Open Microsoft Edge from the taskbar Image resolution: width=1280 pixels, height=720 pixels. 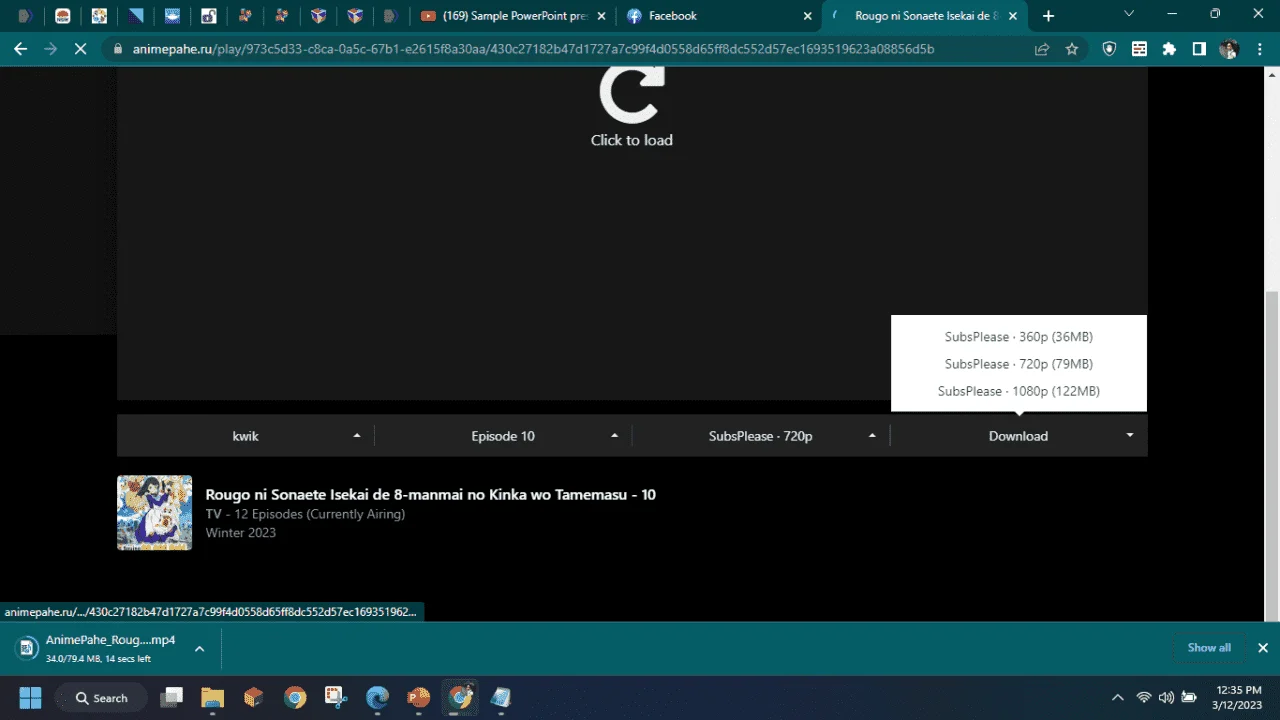(x=377, y=698)
